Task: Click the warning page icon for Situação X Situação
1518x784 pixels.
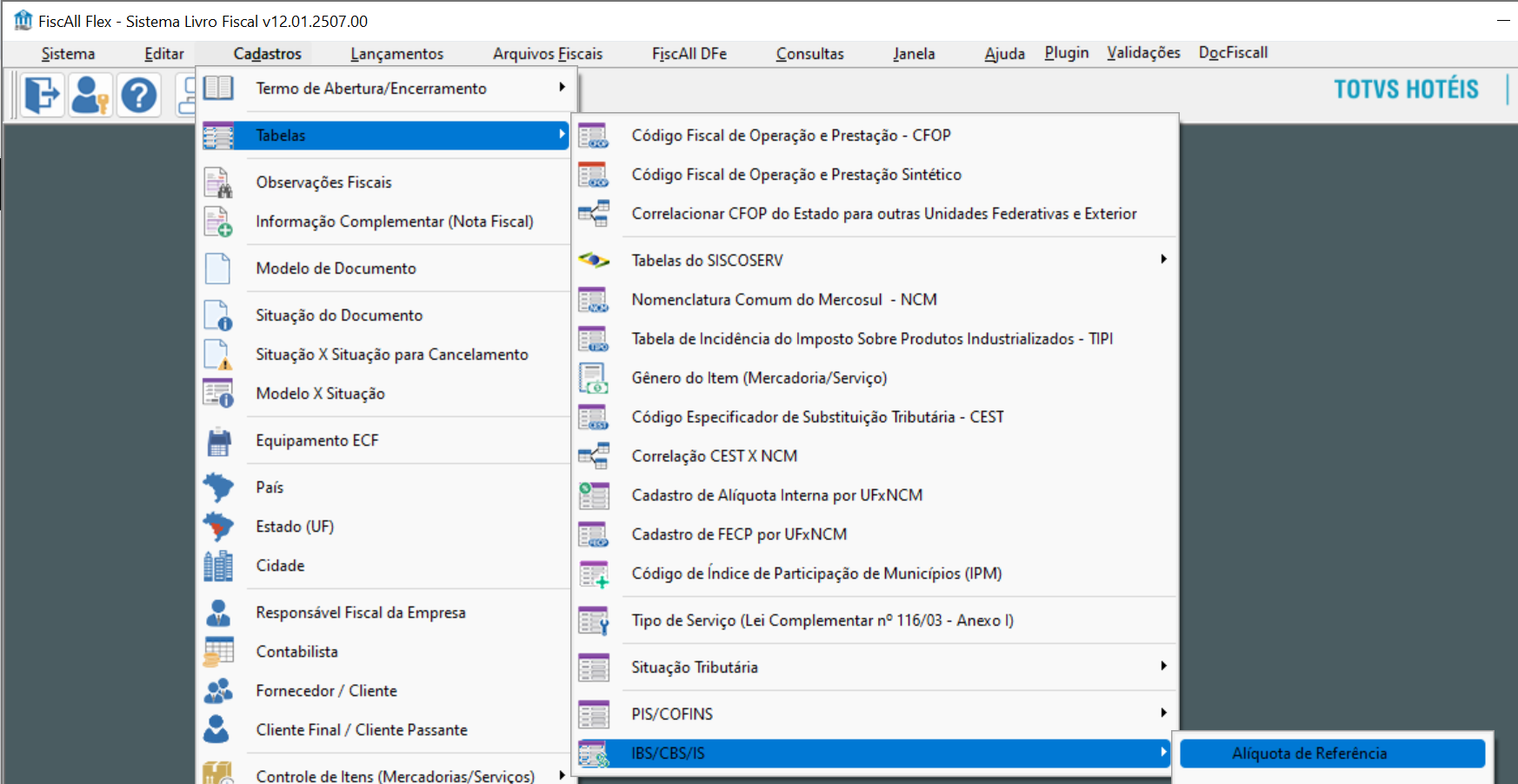Action: click(218, 355)
